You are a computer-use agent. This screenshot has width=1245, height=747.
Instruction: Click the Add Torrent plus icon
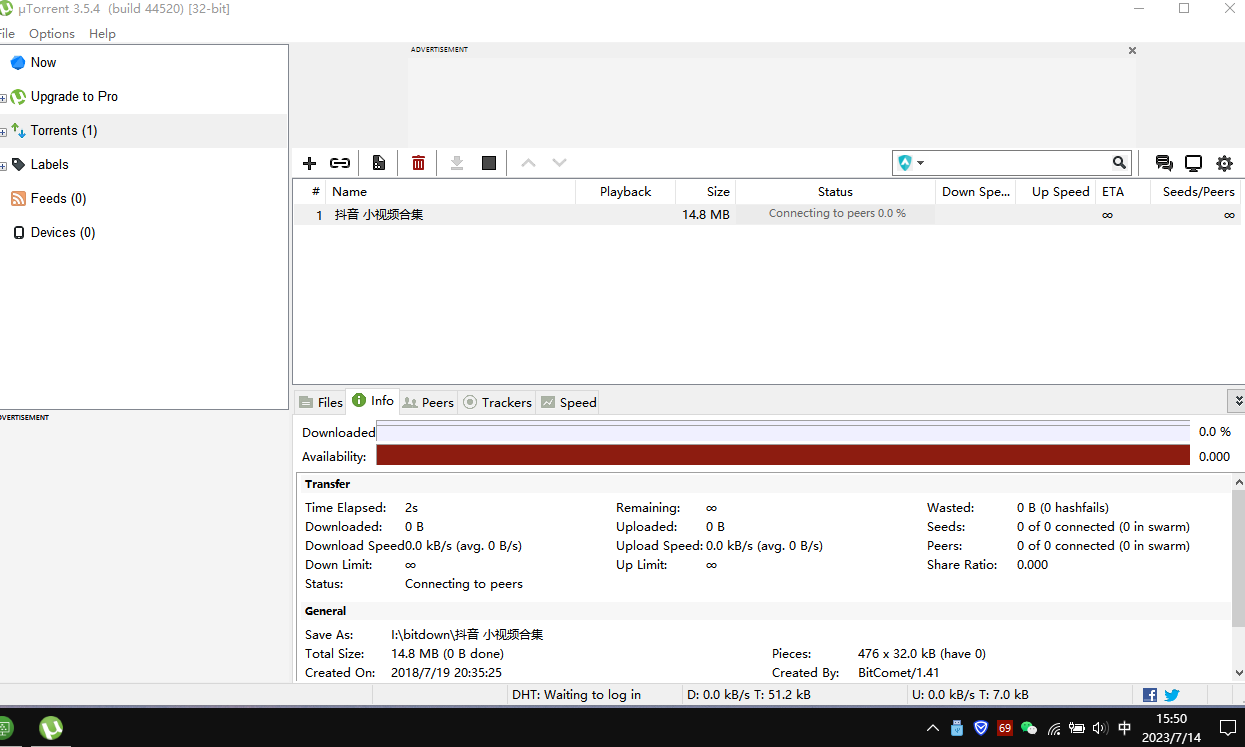pos(309,163)
